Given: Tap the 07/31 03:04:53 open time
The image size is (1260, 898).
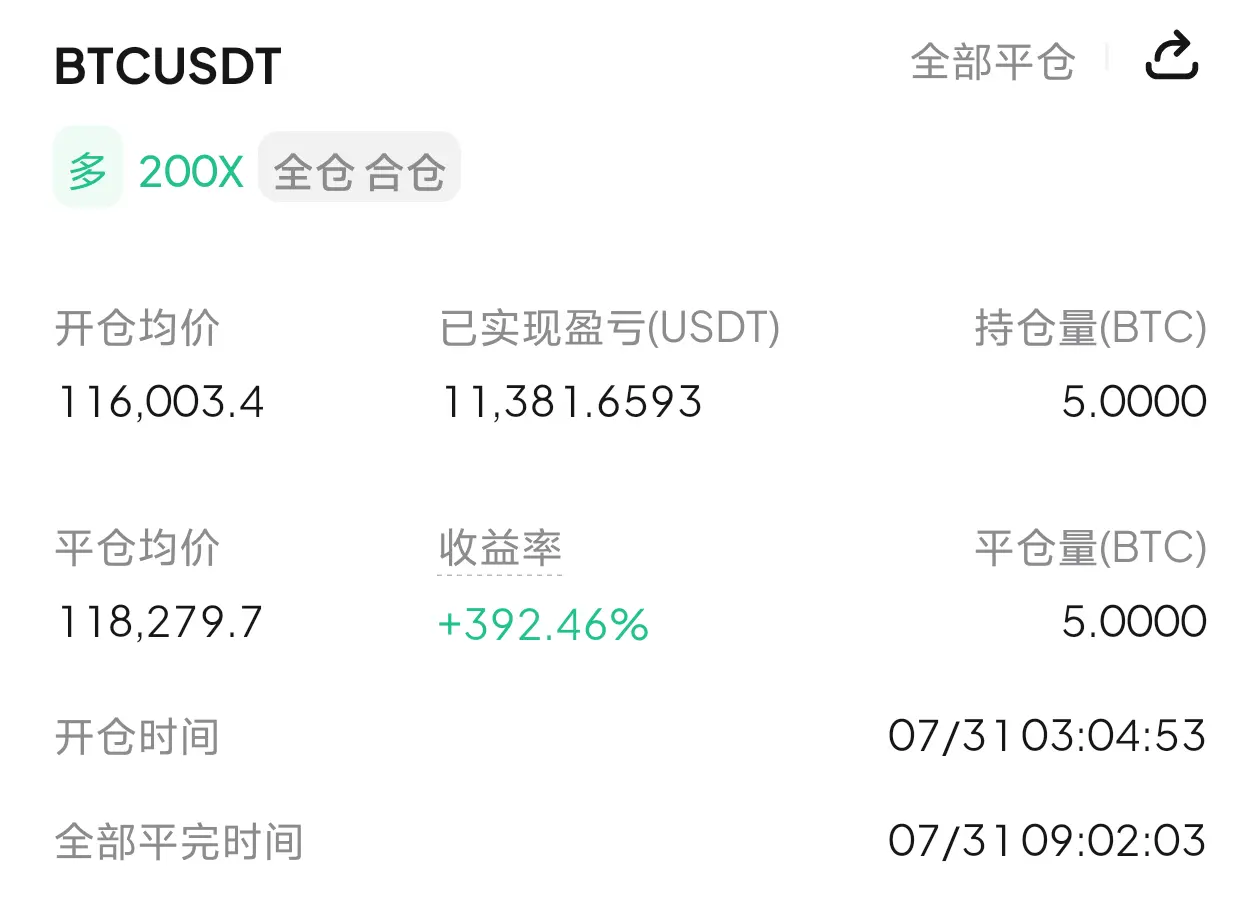Looking at the screenshot, I should (1047, 736).
